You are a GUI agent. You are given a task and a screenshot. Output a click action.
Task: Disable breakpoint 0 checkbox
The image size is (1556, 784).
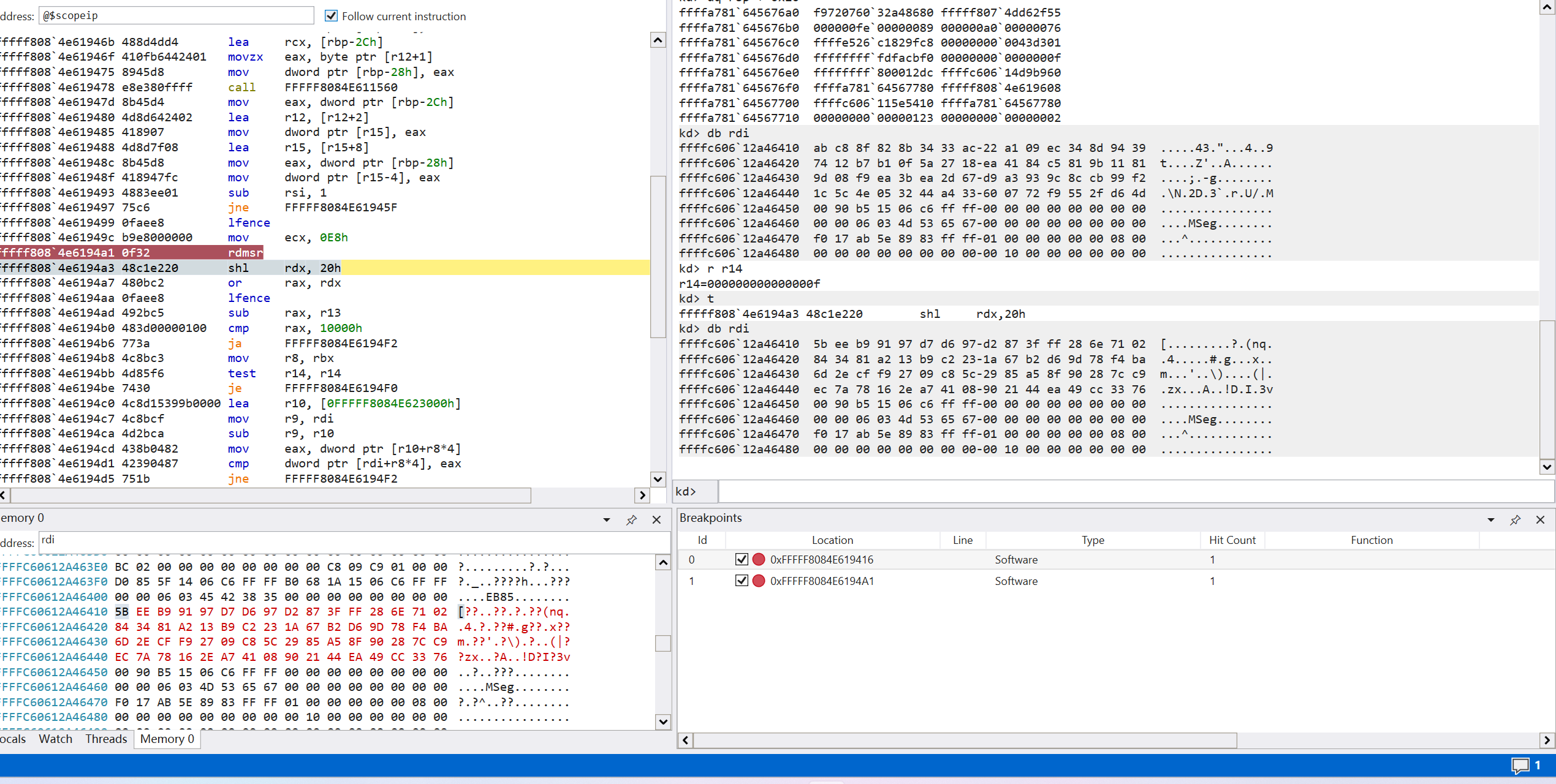click(x=742, y=559)
